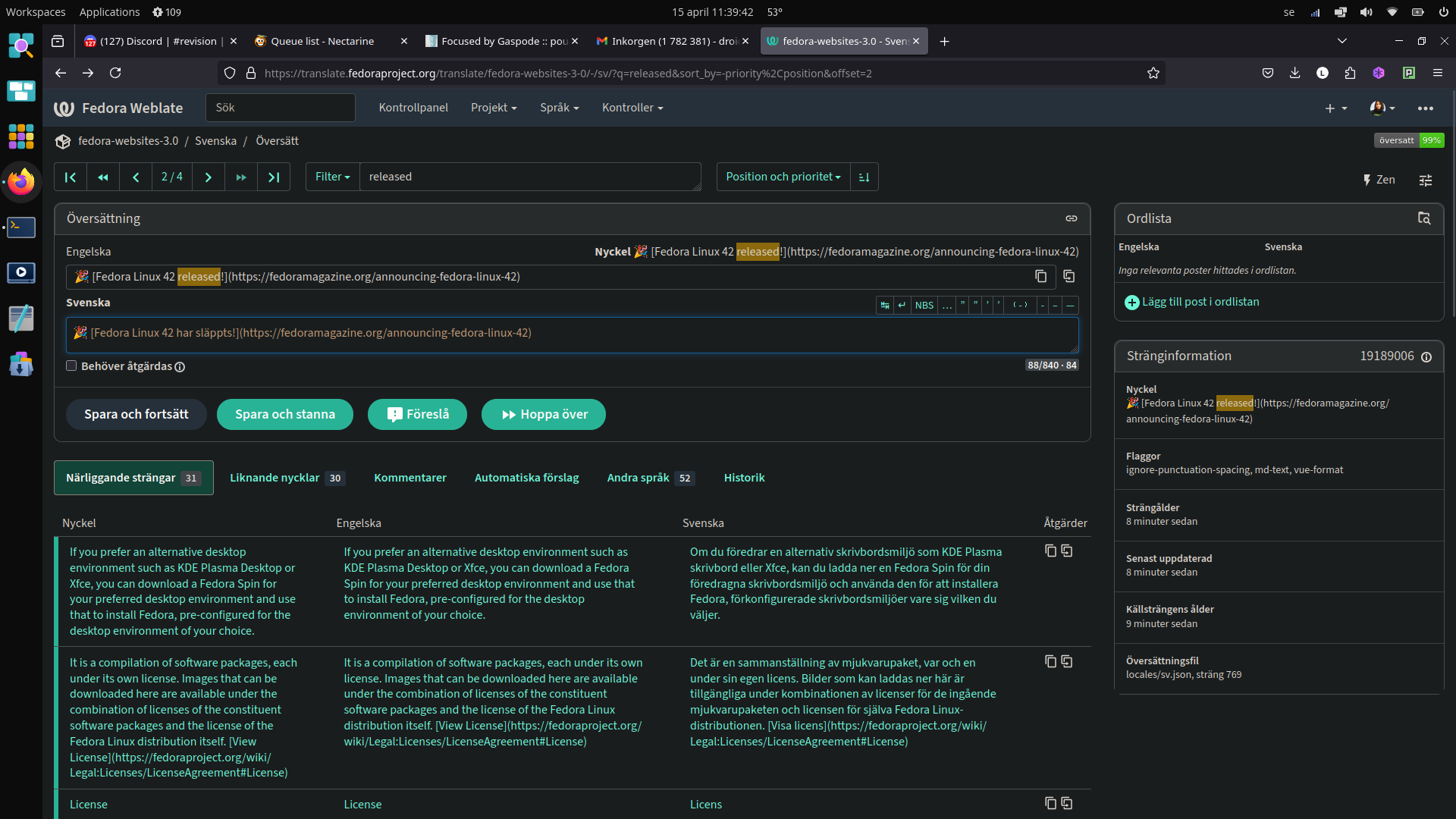The image size is (1456, 819).
Task: Open Firefox hamburger application menu
Action: 1438,73
